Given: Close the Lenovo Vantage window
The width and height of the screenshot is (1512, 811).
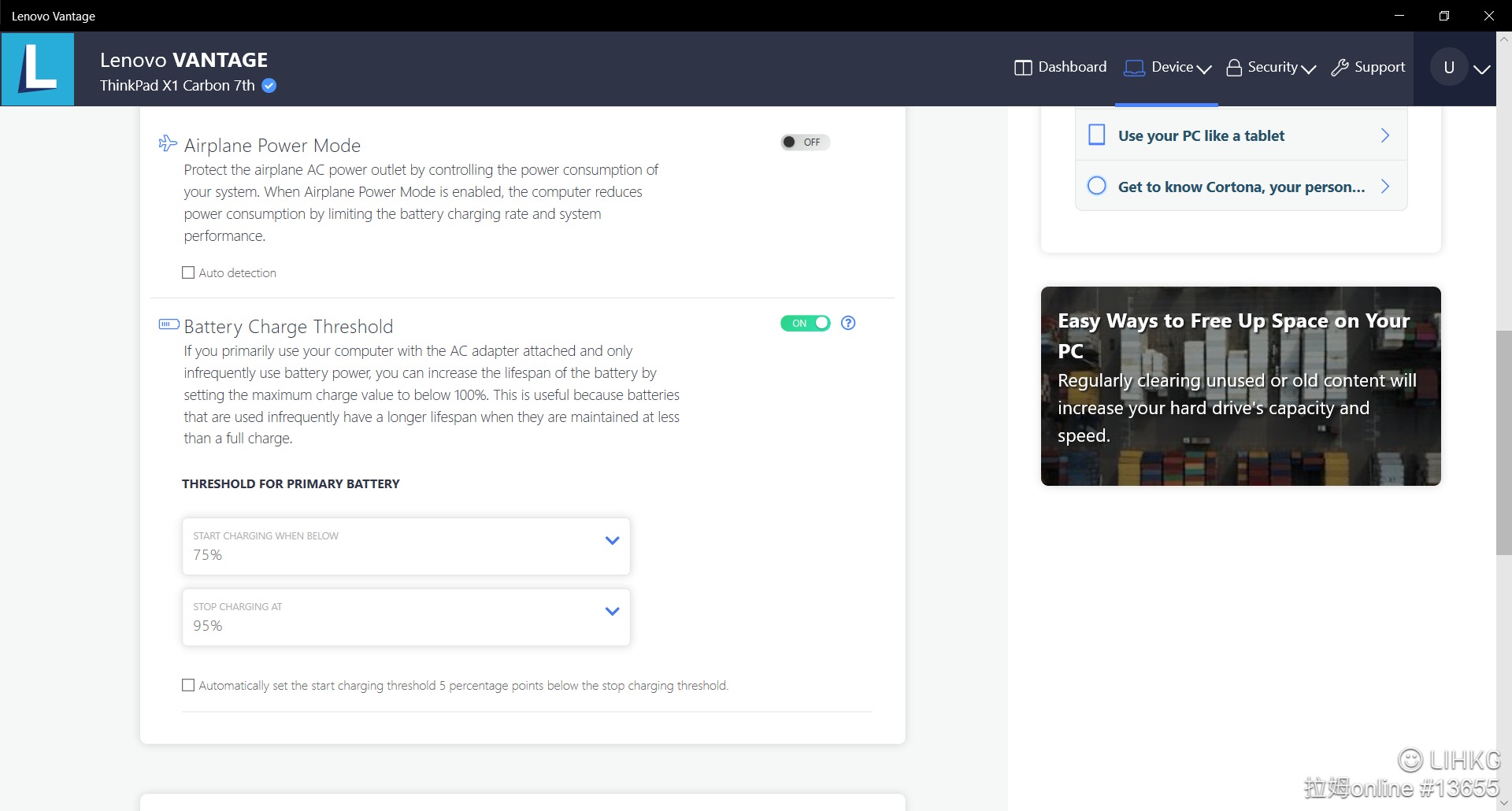Looking at the screenshot, I should pyautogui.click(x=1489, y=16).
